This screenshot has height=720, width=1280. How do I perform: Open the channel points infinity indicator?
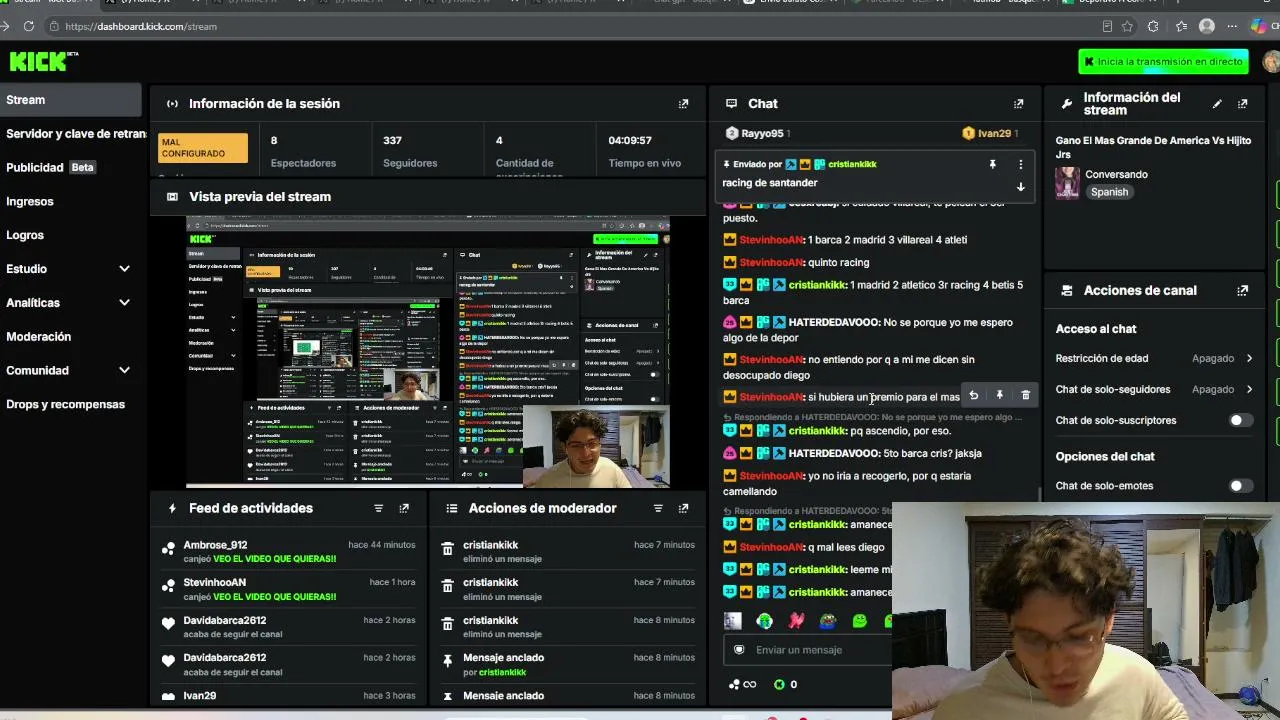tap(743, 685)
